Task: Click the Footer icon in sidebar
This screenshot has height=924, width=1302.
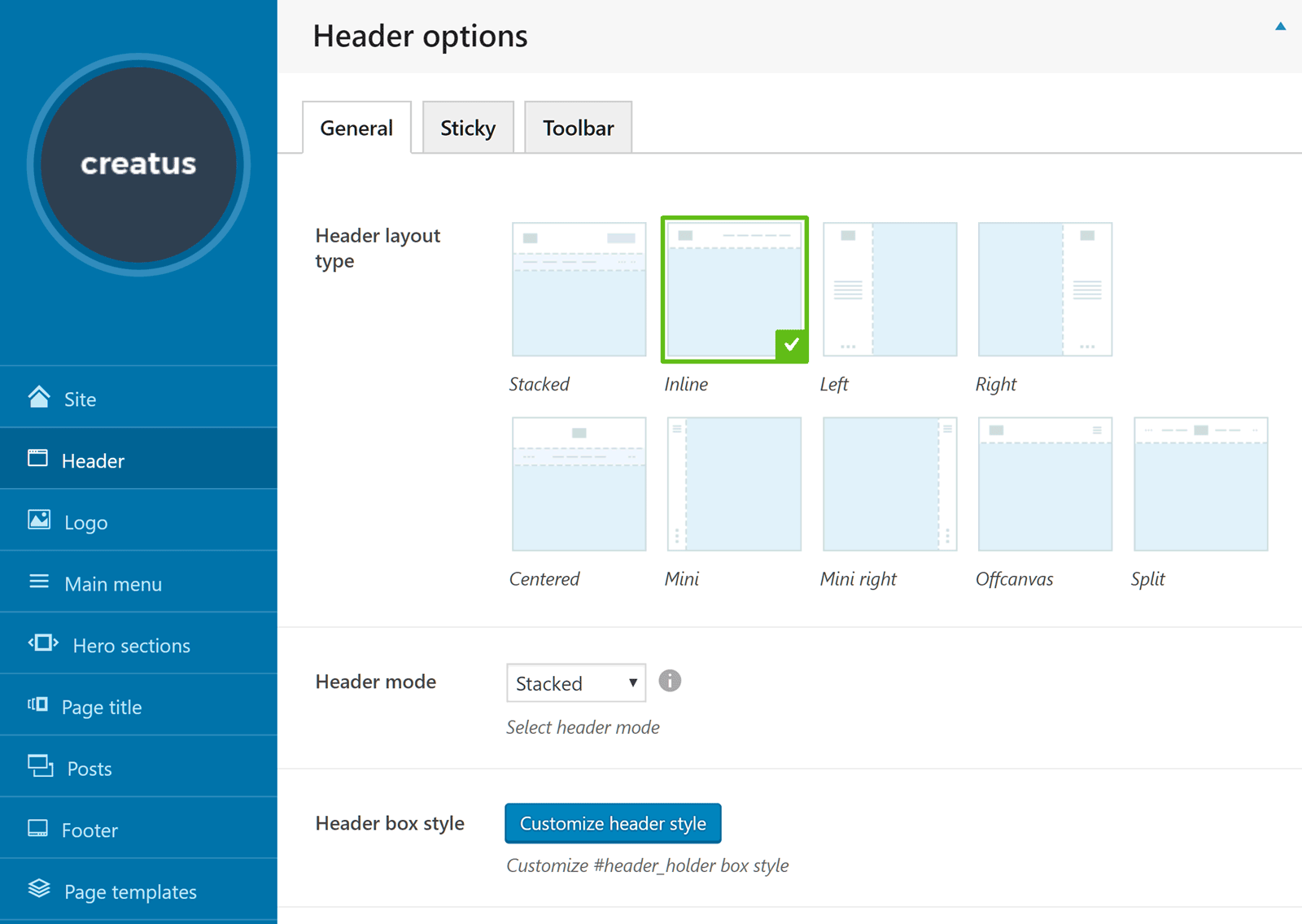Action: click(37, 828)
